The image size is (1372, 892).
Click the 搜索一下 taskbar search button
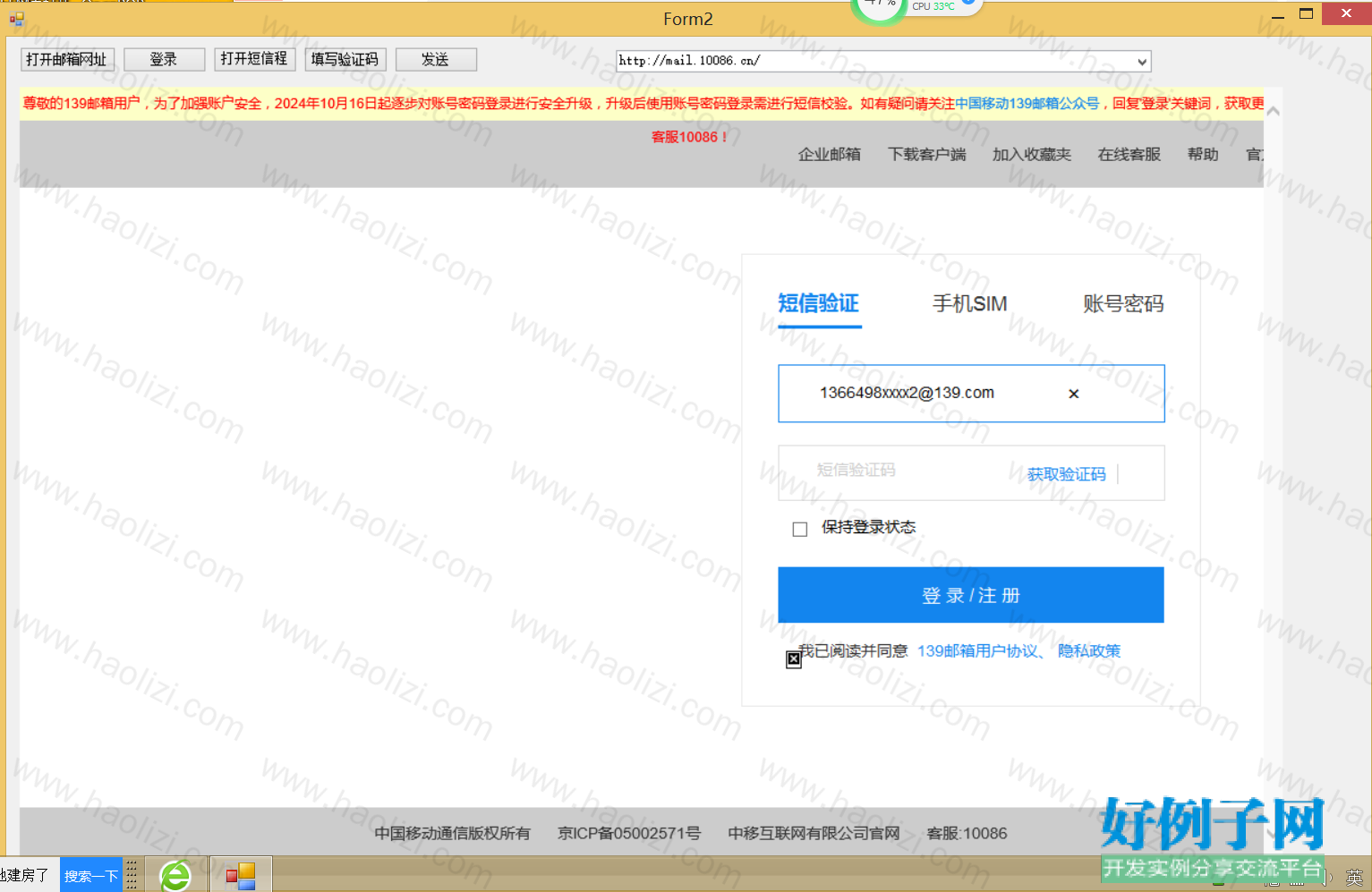tap(91, 875)
